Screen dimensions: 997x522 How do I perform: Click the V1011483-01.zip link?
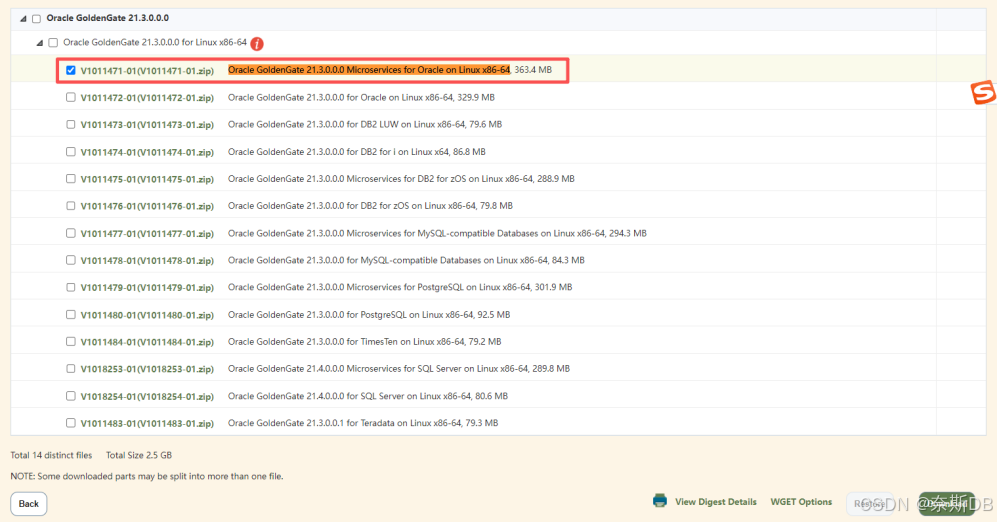click(147, 423)
